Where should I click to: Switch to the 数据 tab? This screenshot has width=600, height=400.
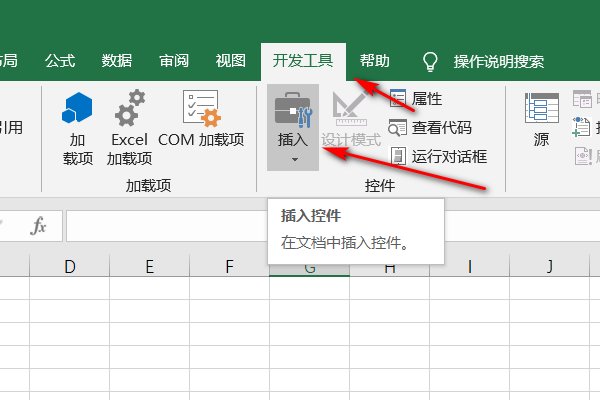pyautogui.click(x=117, y=61)
